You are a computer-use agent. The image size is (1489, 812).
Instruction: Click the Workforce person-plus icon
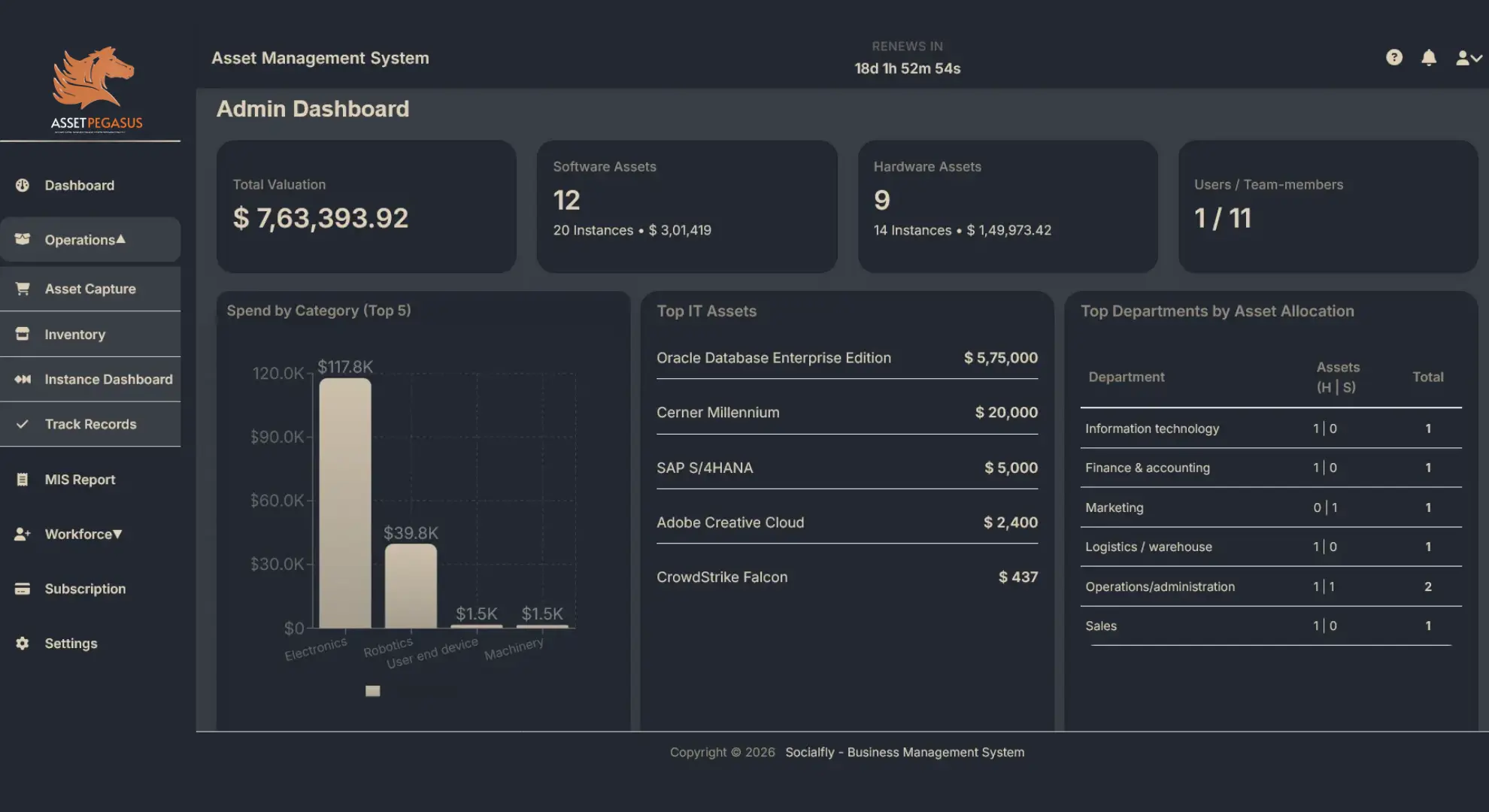23,534
